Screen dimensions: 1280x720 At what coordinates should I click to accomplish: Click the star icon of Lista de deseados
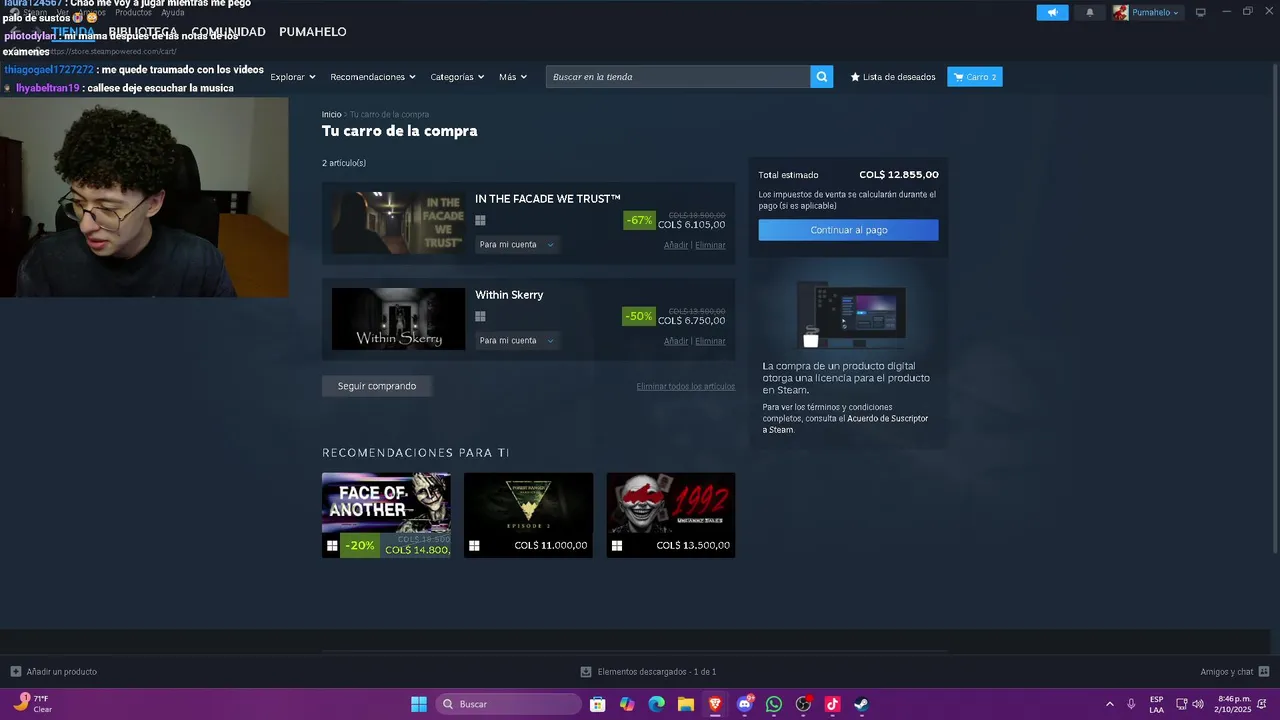(855, 77)
